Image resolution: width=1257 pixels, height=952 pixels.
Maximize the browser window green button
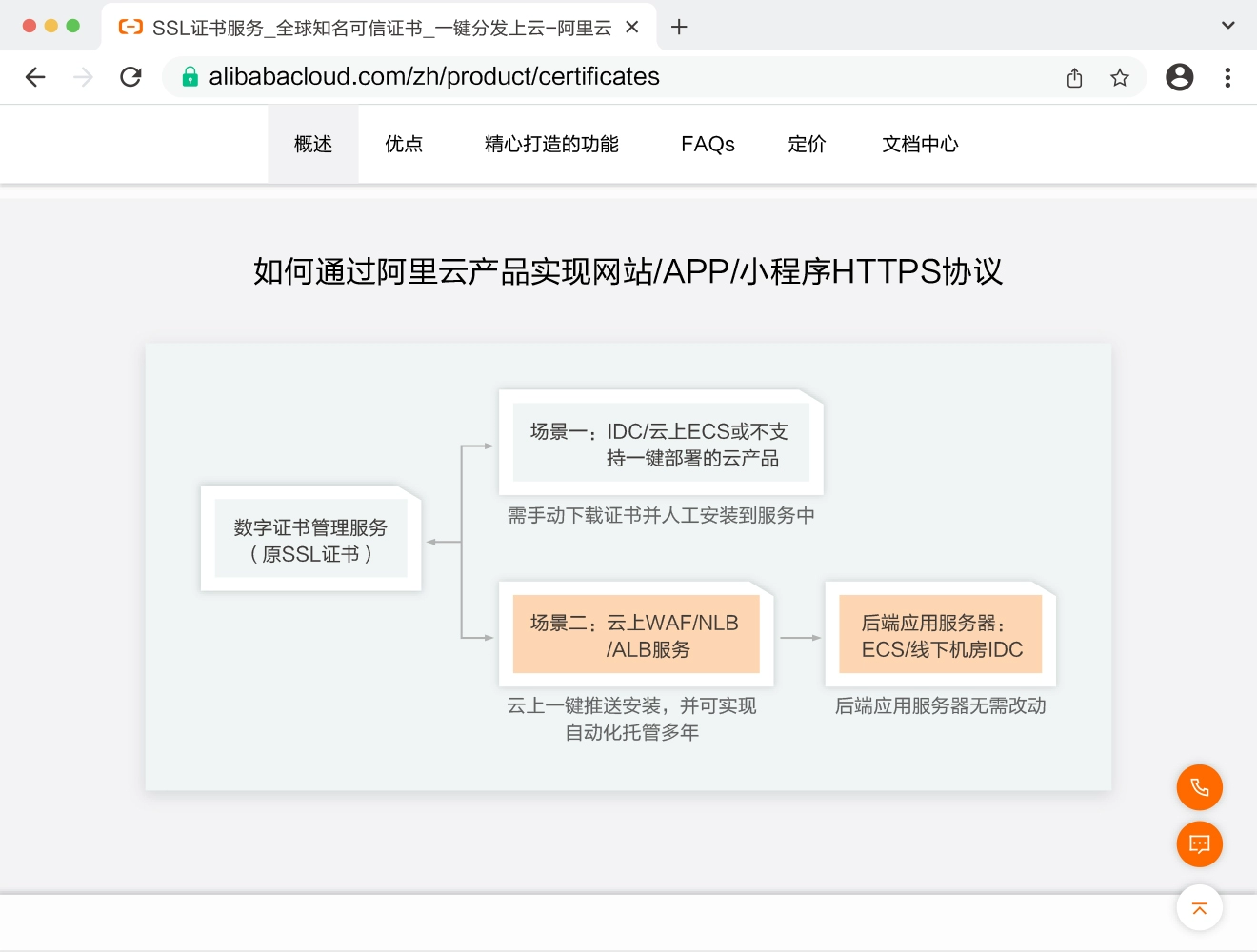click(73, 26)
